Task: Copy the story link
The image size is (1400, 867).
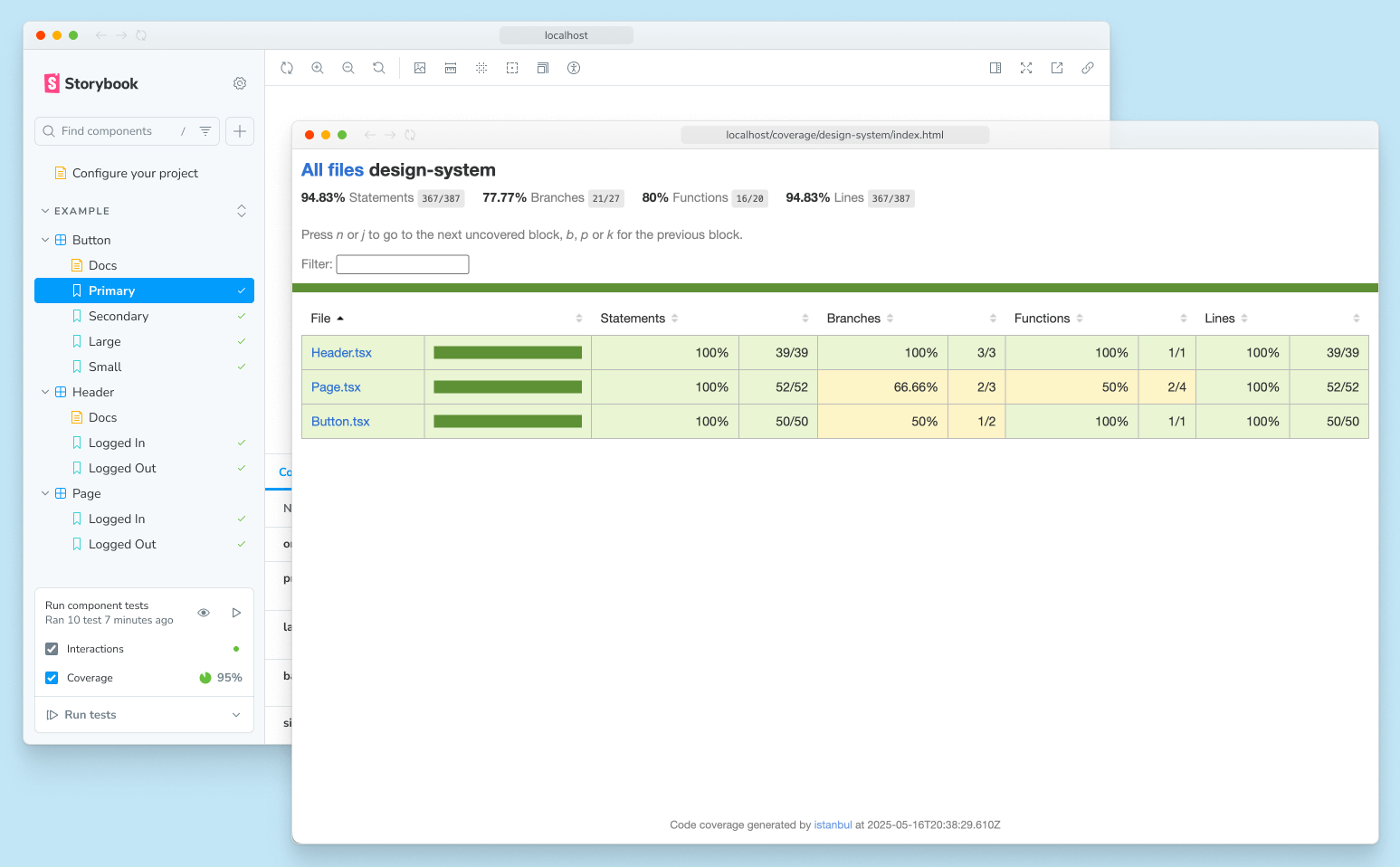Action: click(x=1087, y=67)
